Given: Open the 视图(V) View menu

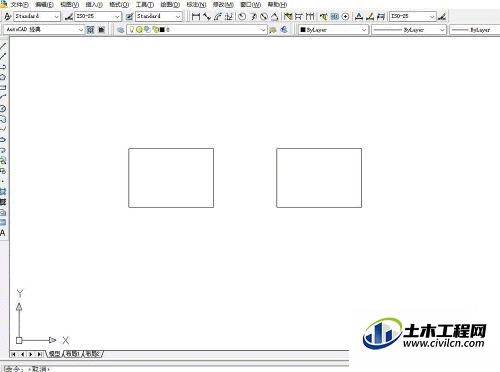Looking at the screenshot, I should [70, 4].
